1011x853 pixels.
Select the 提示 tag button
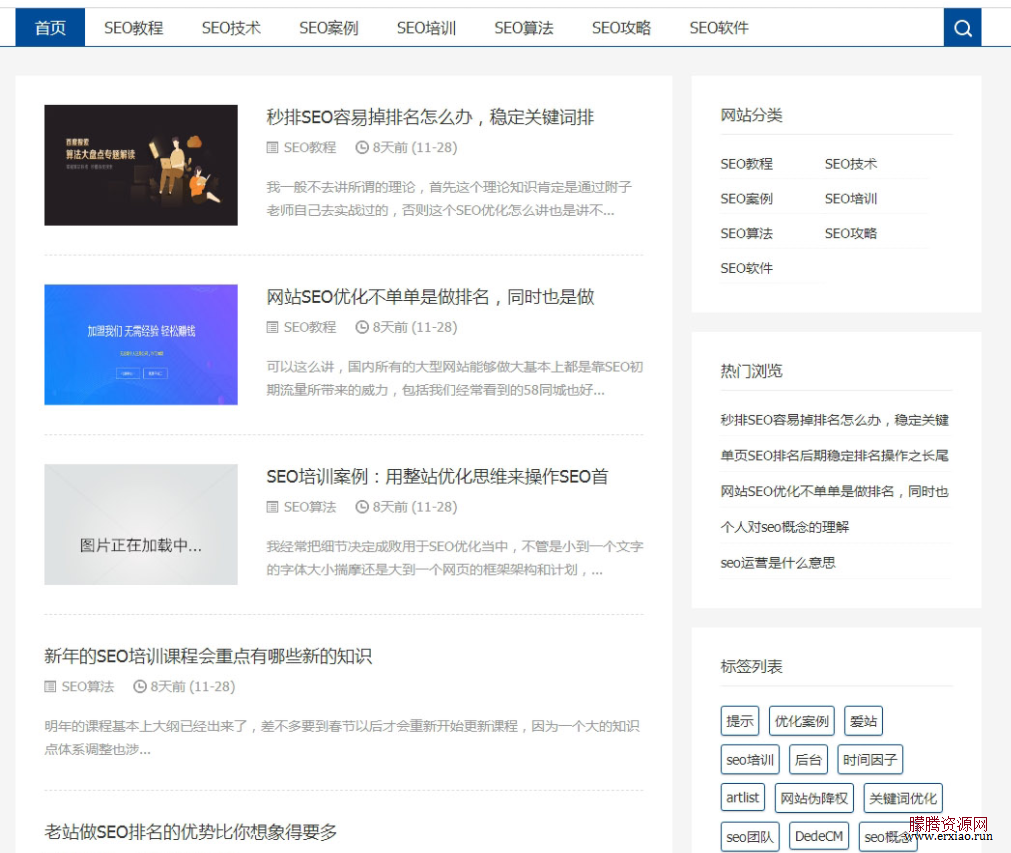tap(740, 721)
